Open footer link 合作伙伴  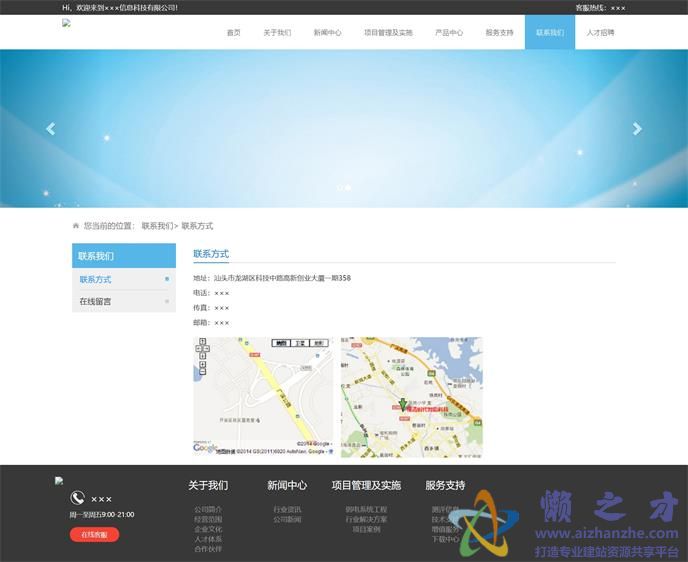pyautogui.click(x=208, y=549)
